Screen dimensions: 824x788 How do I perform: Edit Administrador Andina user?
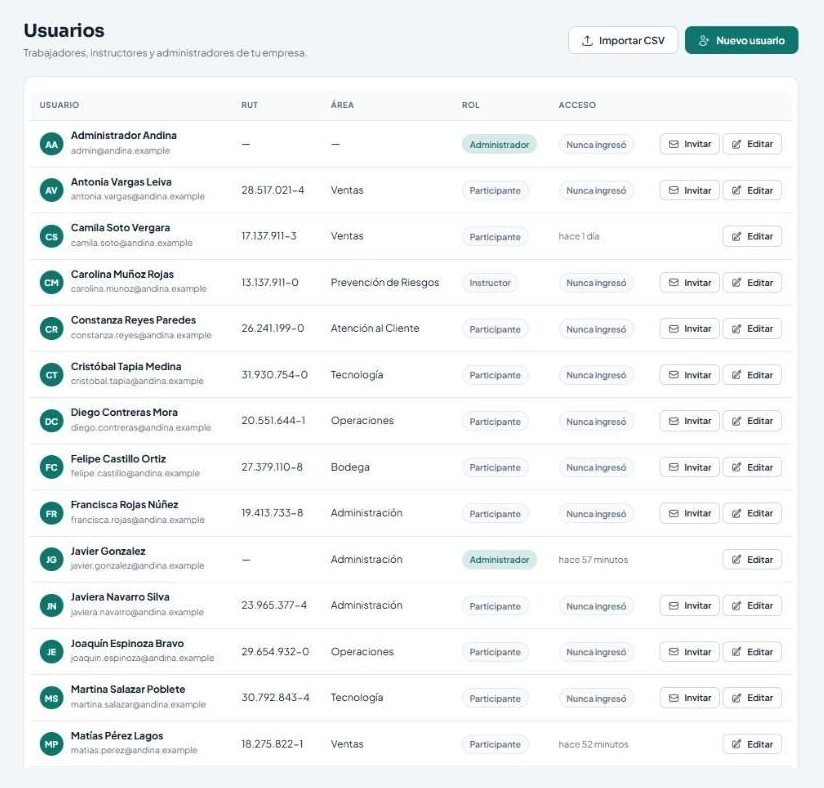(752, 144)
